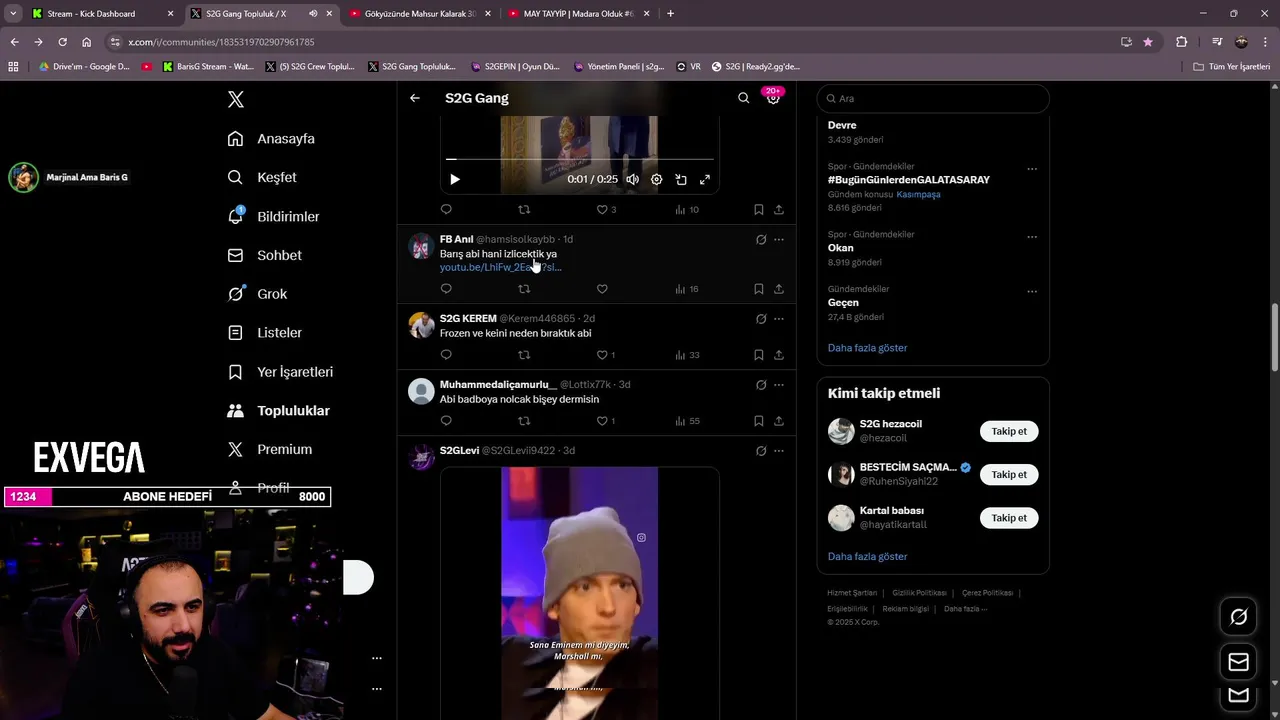Open more options on S2GLevi's post
This screenshot has height=720, width=1280.
(779, 451)
